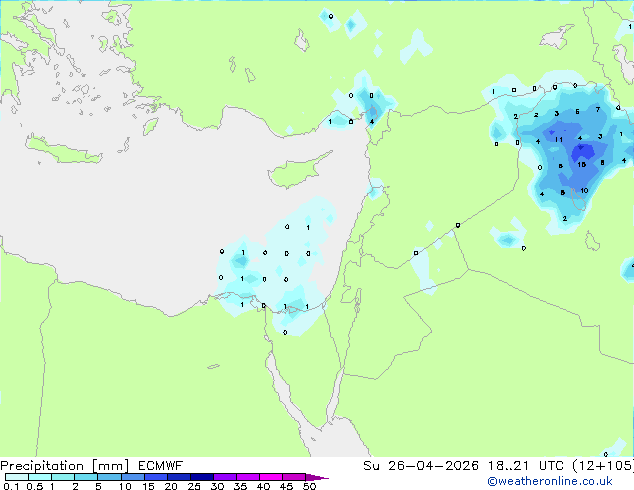
Task: Select the 0.1–0.5 mm legend swatch
Action: coord(17,477)
